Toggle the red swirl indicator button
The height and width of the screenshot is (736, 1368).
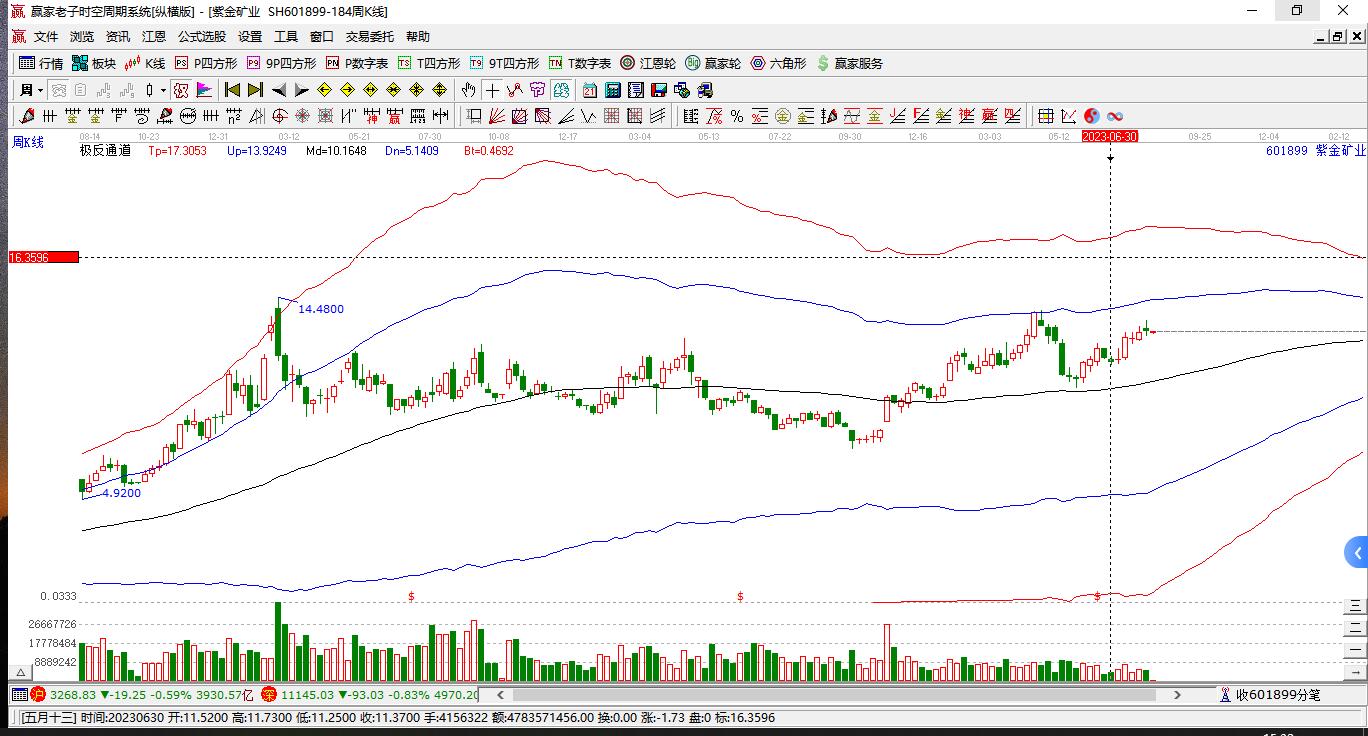point(181,90)
